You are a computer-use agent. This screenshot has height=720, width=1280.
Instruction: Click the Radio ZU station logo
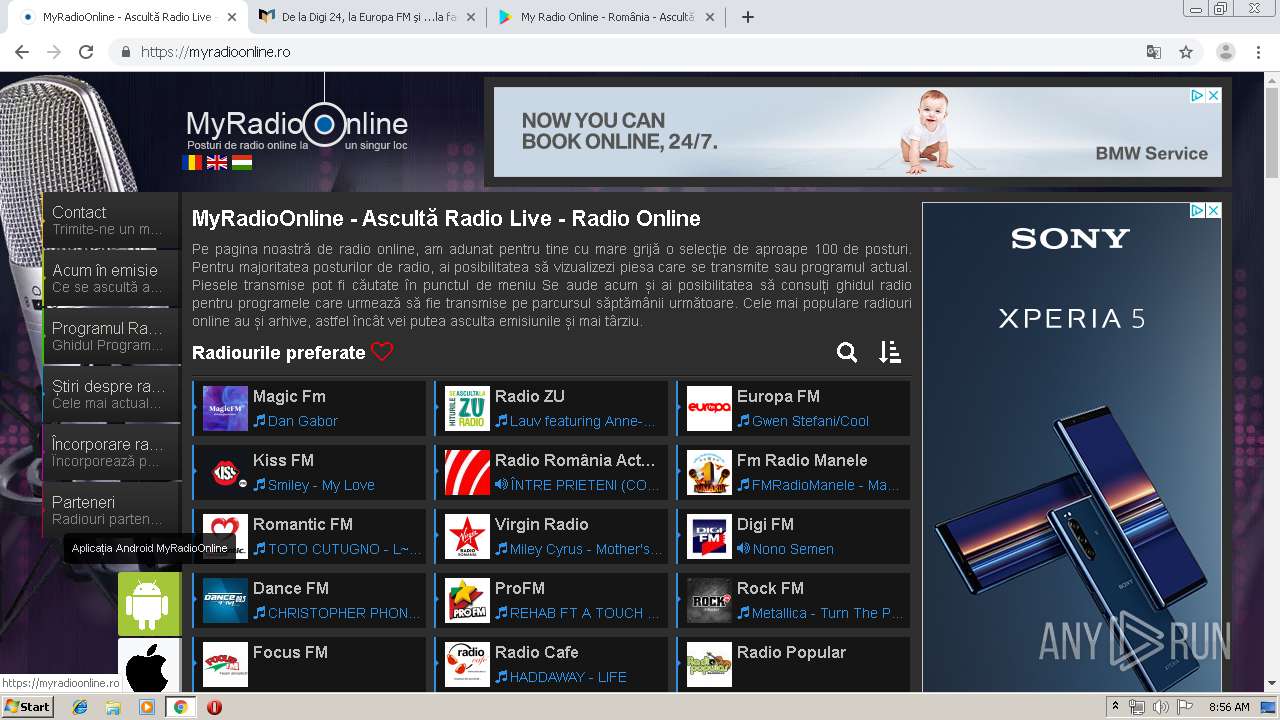467,409
